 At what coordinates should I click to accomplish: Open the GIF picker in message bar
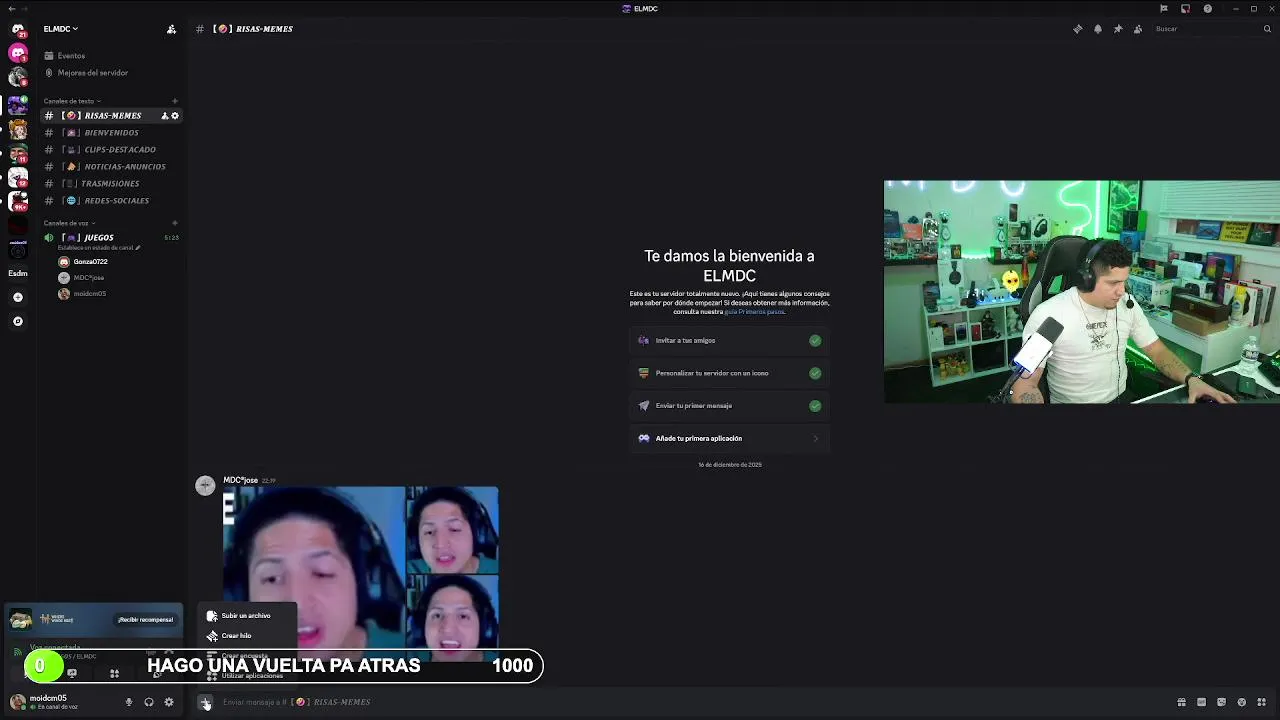[x=1202, y=702]
